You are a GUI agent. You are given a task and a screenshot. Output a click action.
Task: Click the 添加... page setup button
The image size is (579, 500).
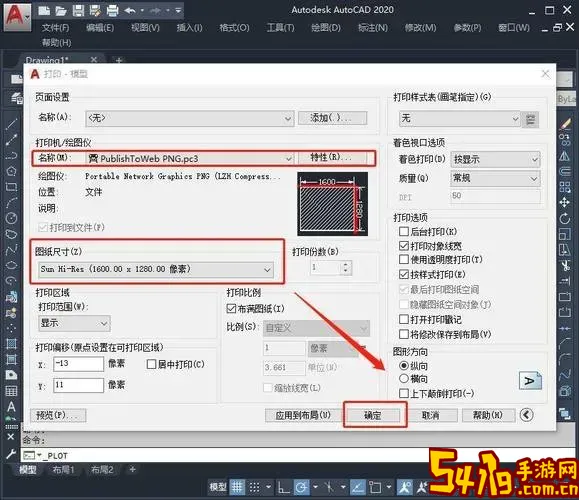pyautogui.click(x=332, y=118)
